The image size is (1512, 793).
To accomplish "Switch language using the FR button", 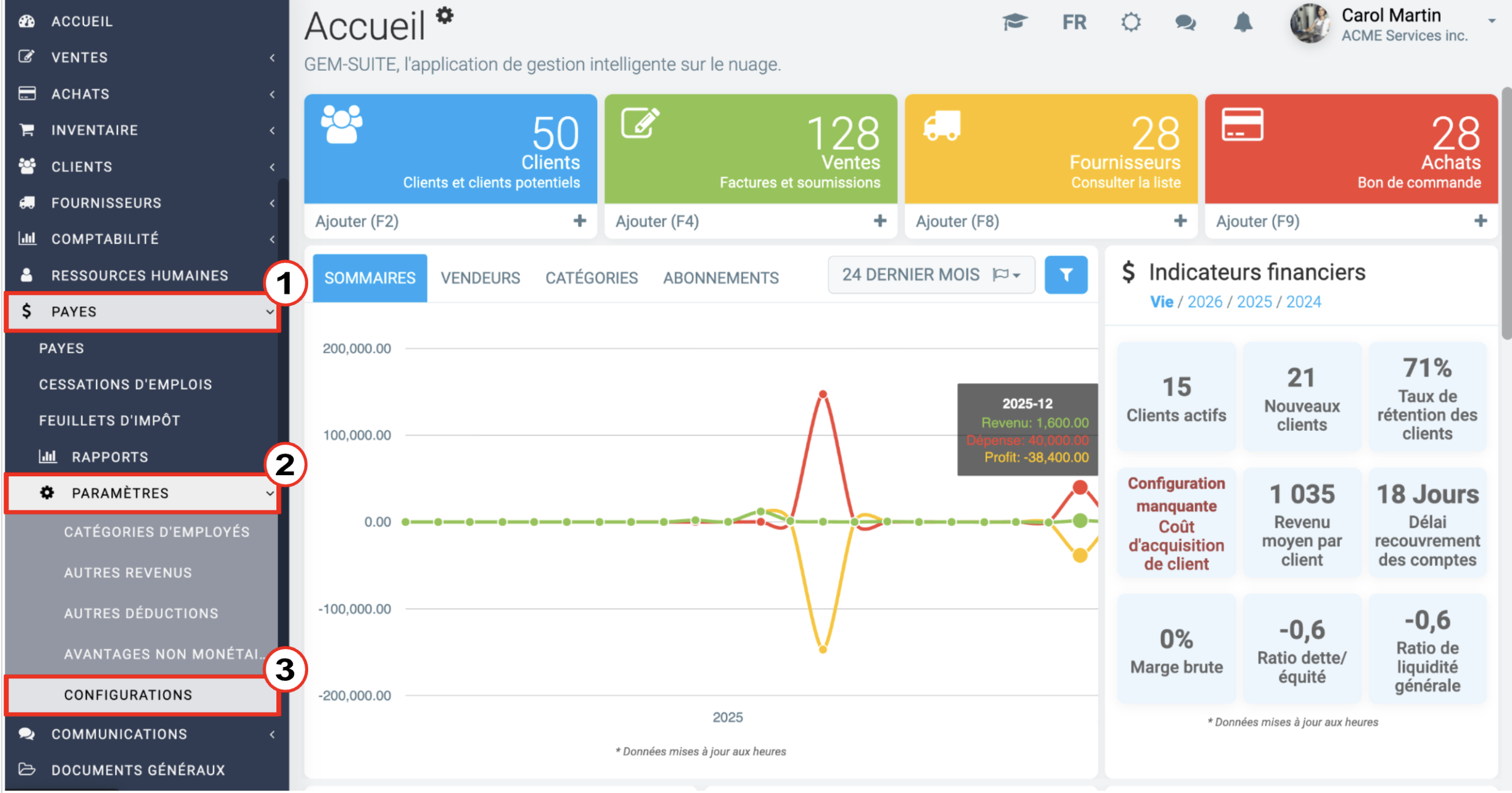I will coord(1074,23).
